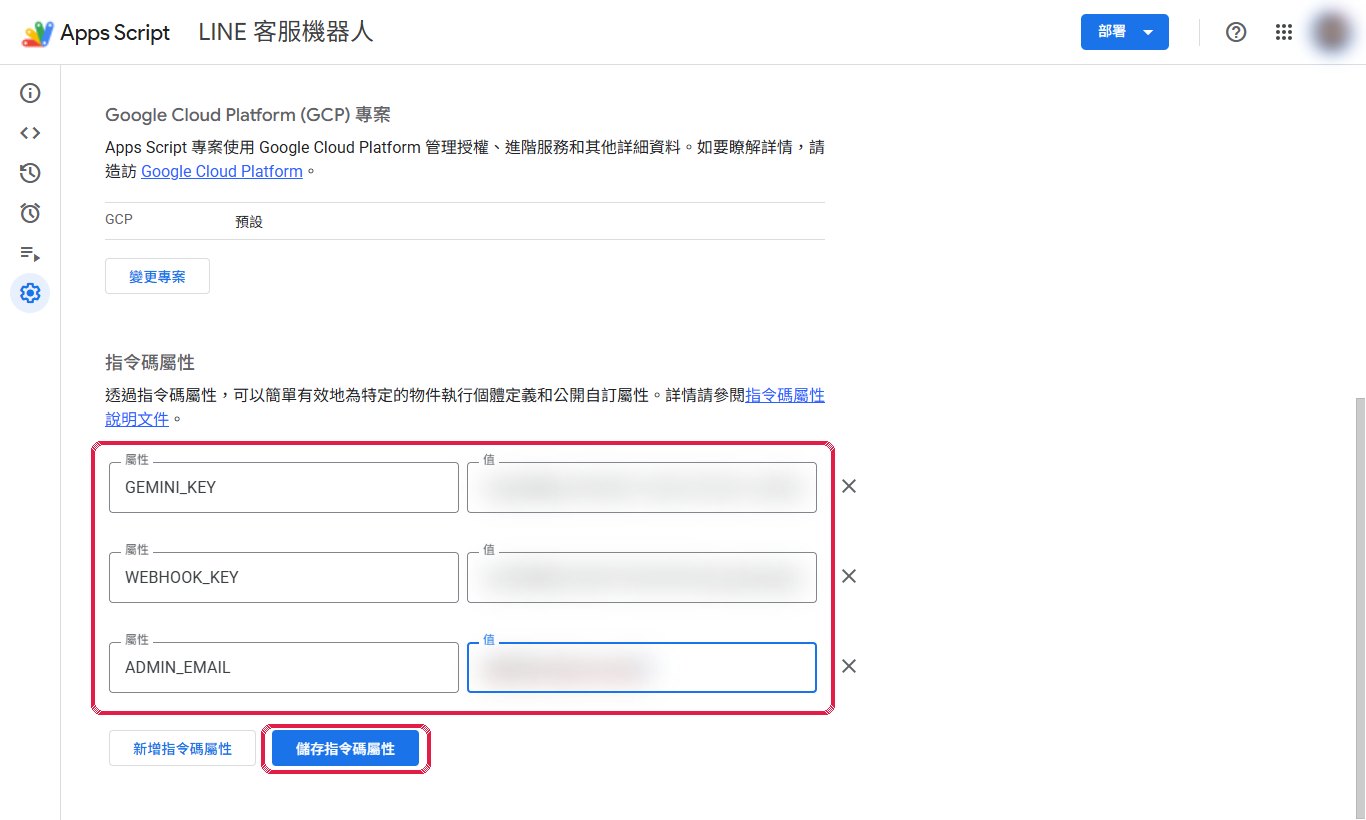Remove the ADMIN_EMAIL property row
Image resolution: width=1366 pixels, height=820 pixels.
click(x=849, y=667)
